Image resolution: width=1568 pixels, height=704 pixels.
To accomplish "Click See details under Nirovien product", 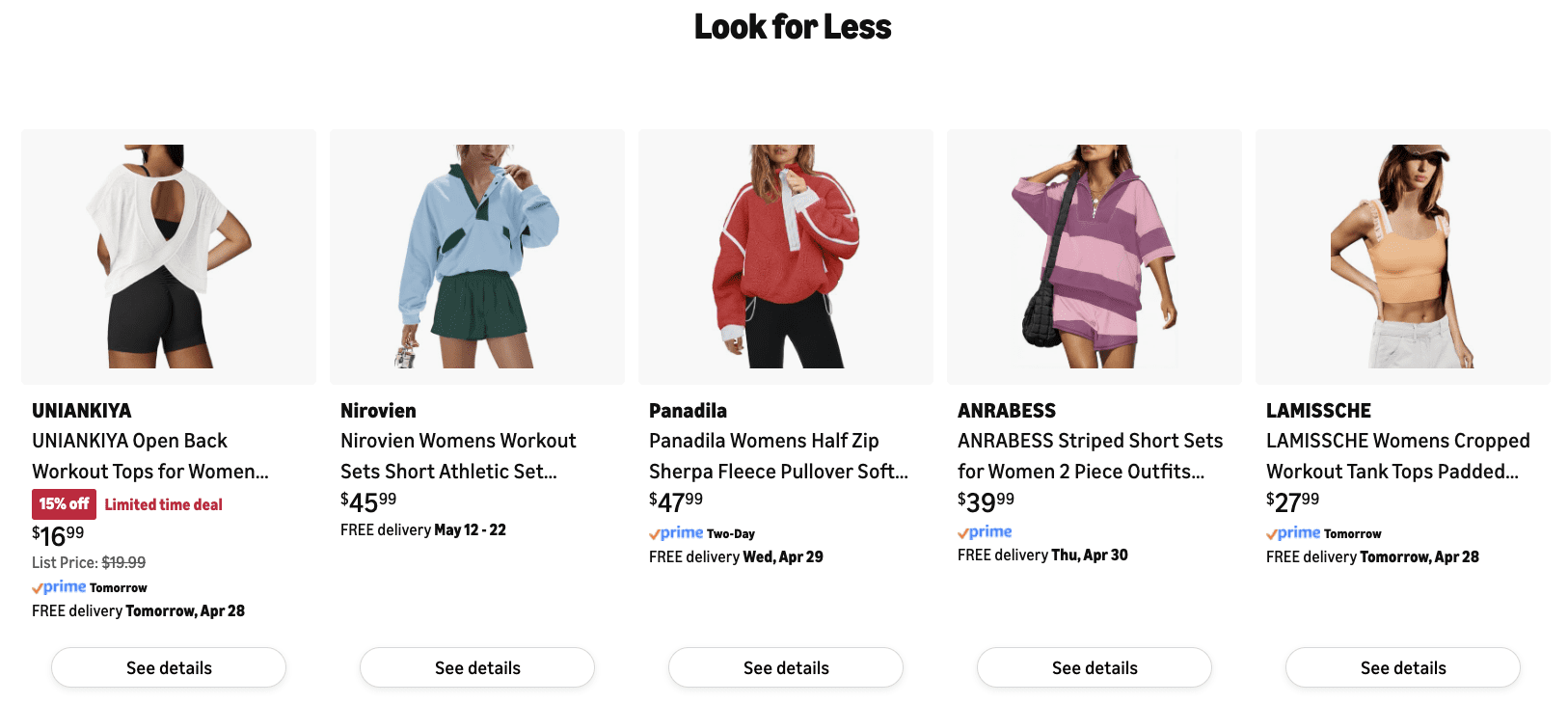I will click(x=477, y=667).
